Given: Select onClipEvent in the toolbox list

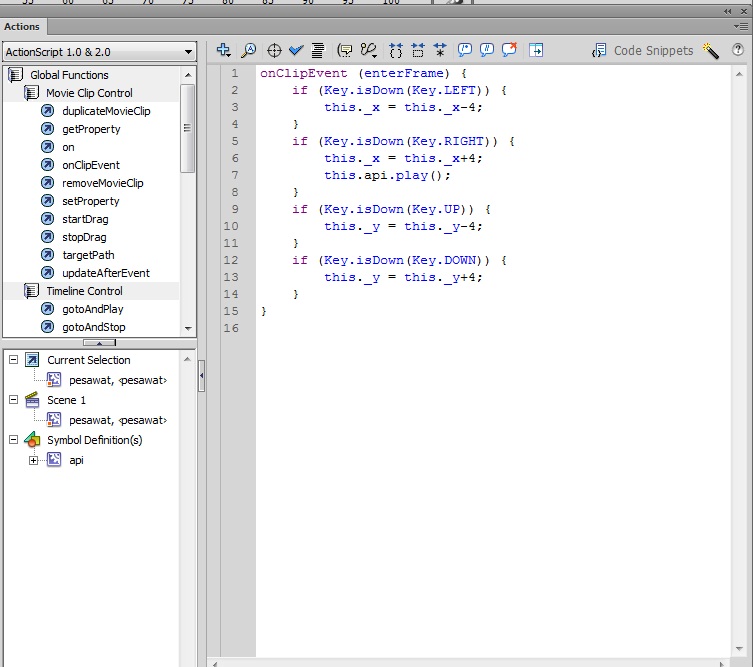Looking at the screenshot, I should pyautogui.click(x=91, y=165).
